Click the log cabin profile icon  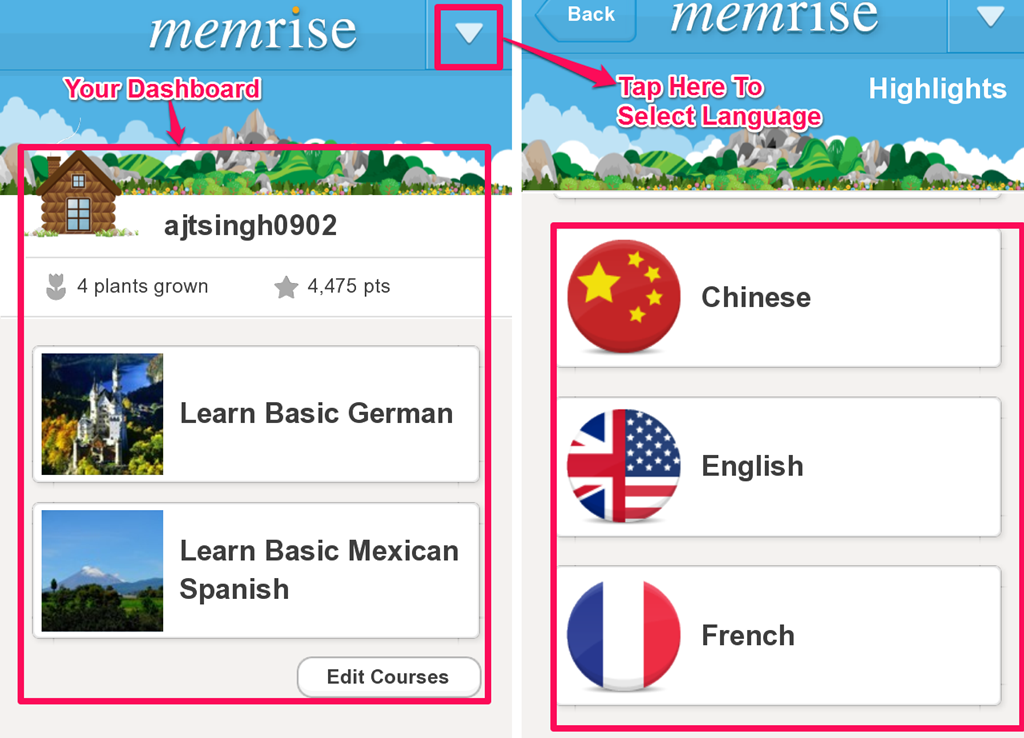coord(78,193)
